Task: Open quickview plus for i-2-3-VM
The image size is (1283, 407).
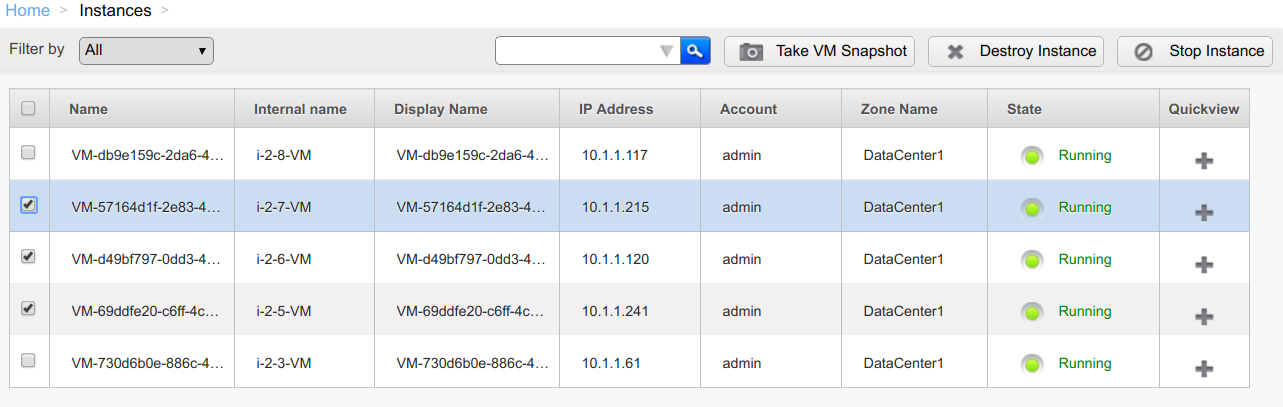Action: click(x=1204, y=368)
